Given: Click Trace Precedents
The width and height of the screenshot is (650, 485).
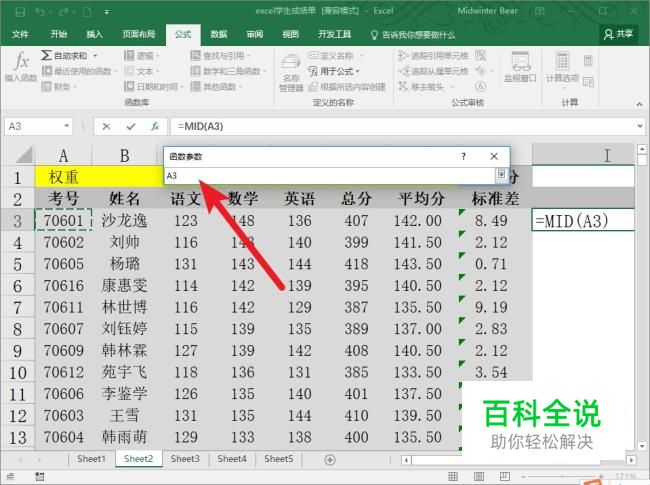Looking at the screenshot, I should point(433,56).
